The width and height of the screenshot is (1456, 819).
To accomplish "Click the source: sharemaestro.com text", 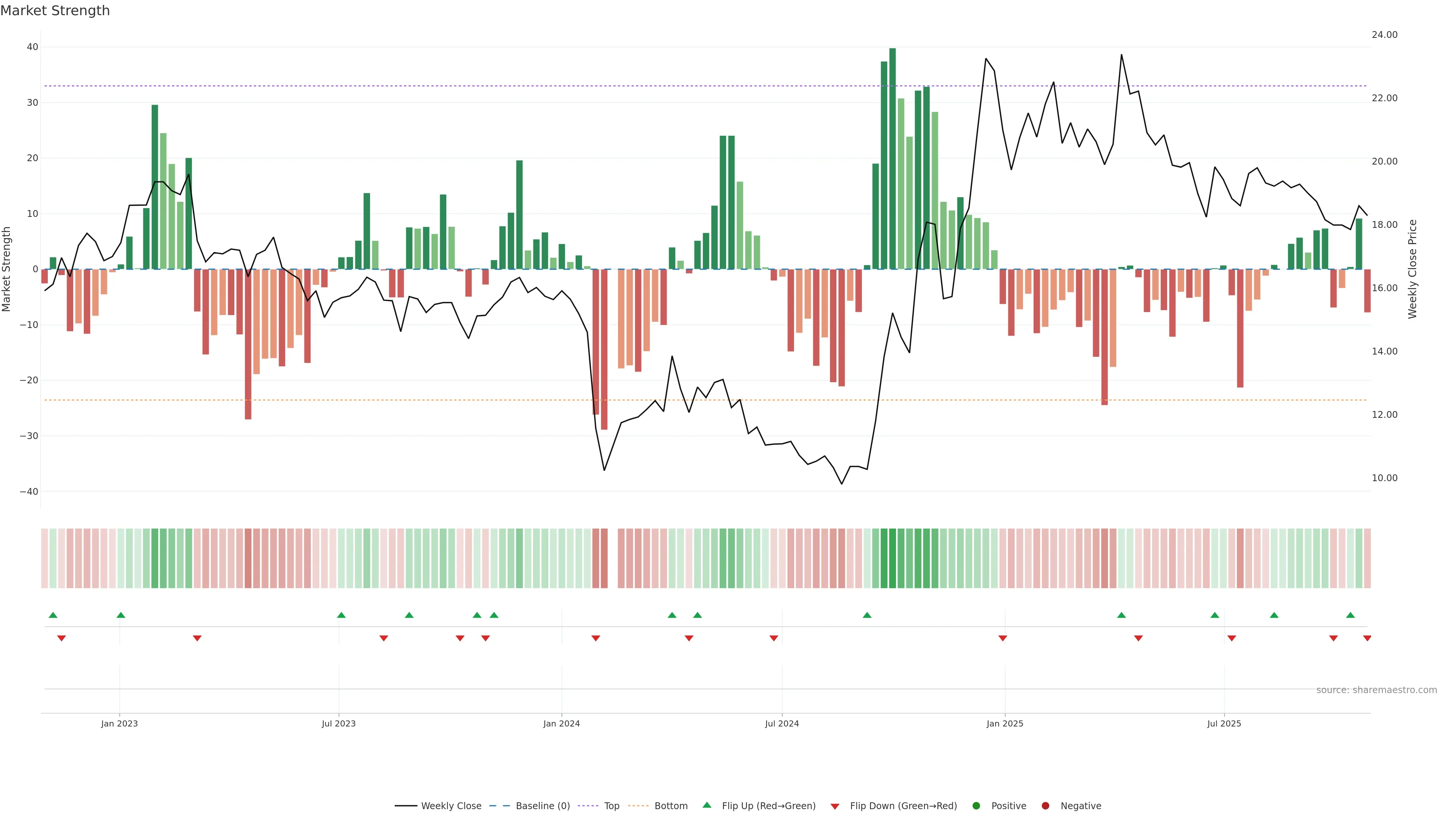I will [x=1376, y=690].
